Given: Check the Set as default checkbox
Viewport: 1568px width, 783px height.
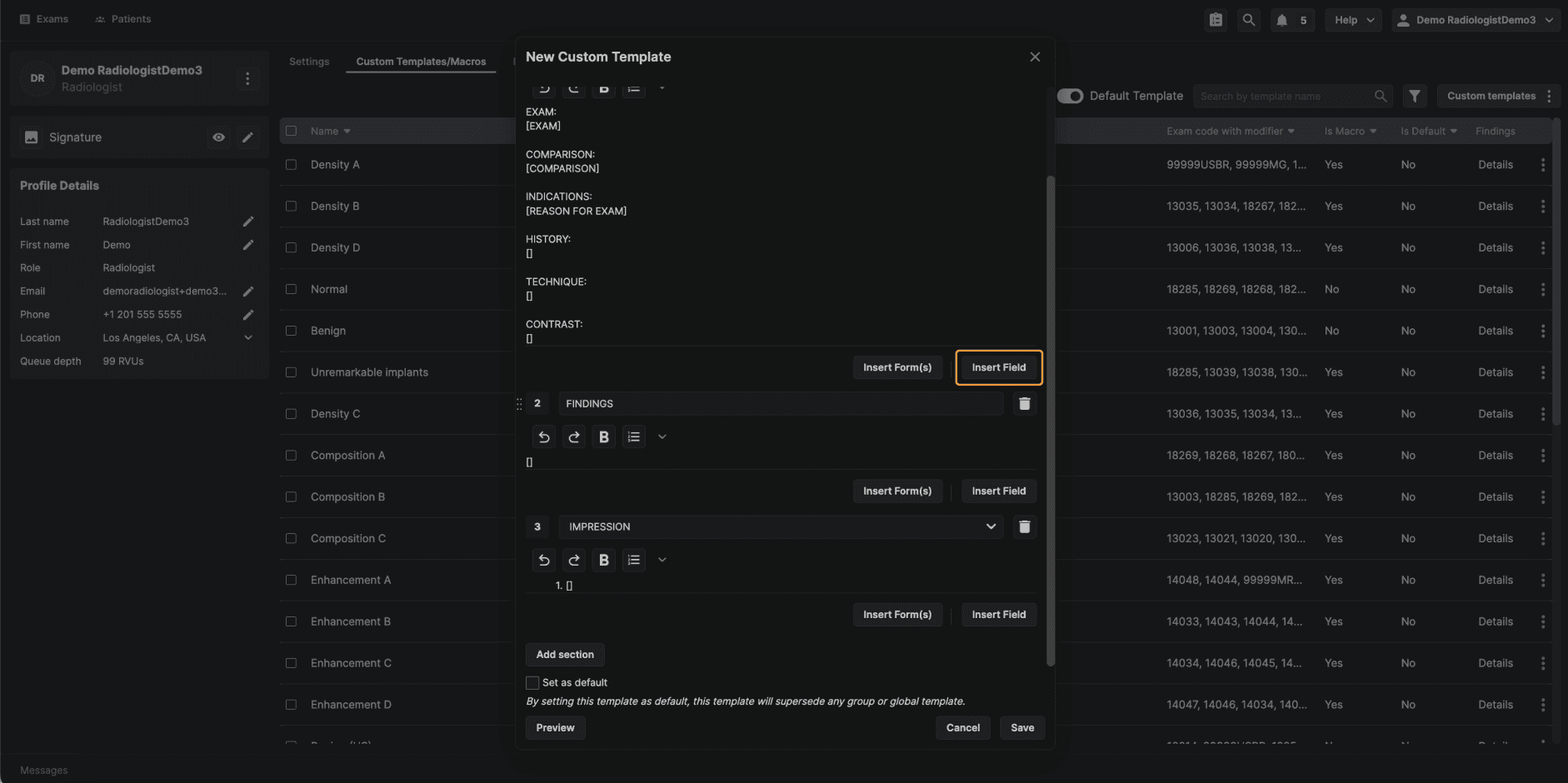Looking at the screenshot, I should pyautogui.click(x=532, y=683).
